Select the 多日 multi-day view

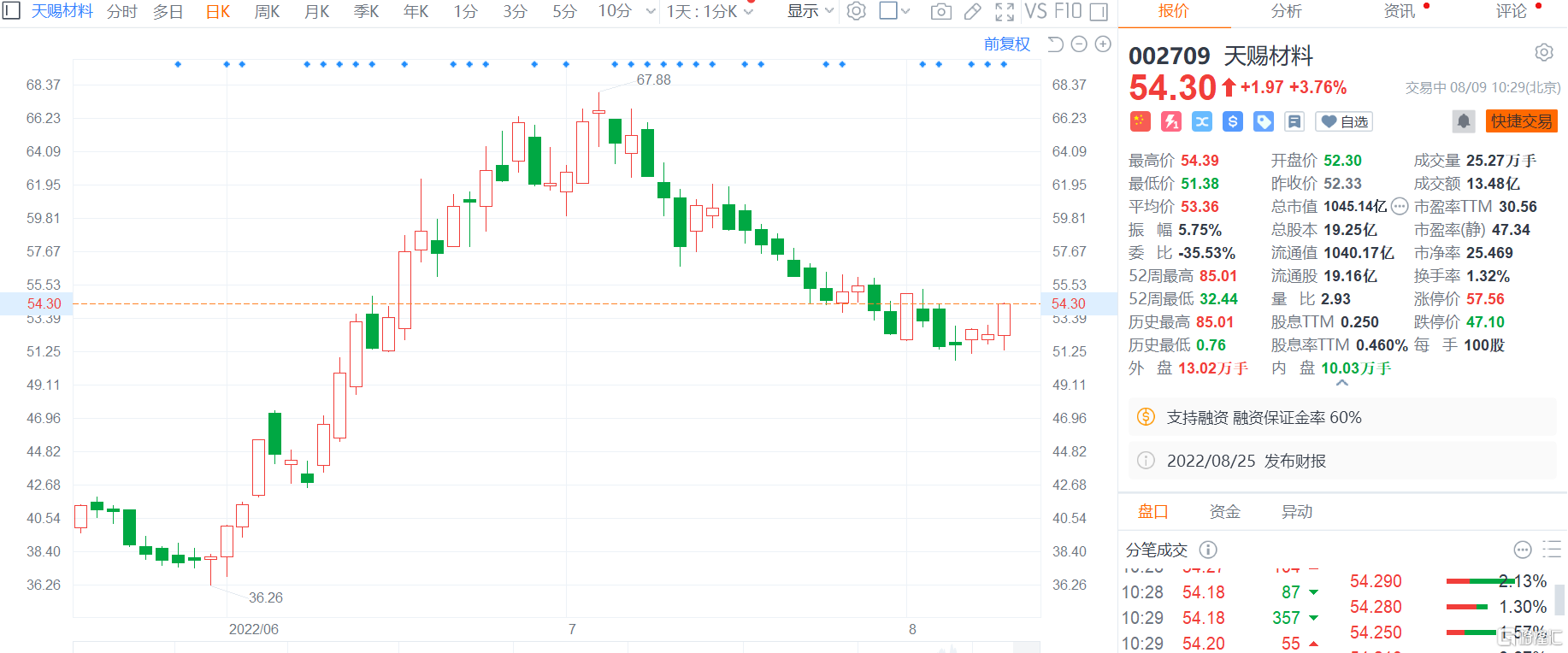(168, 12)
